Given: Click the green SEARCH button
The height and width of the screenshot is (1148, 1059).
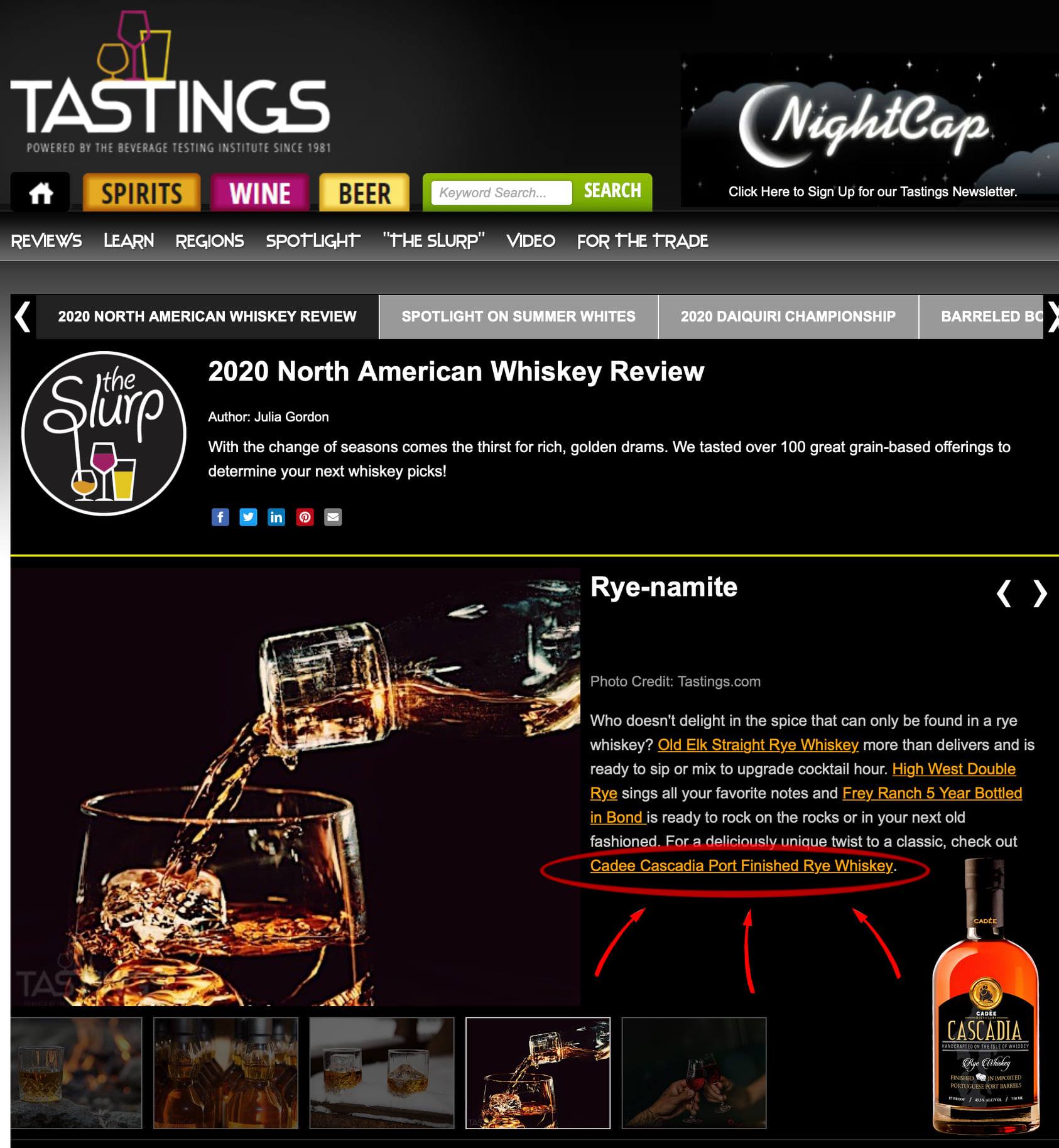Looking at the screenshot, I should (612, 191).
